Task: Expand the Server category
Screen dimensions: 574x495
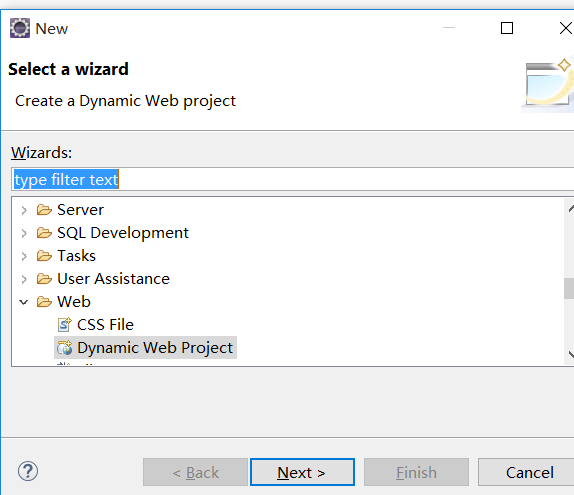Action: (24, 210)
